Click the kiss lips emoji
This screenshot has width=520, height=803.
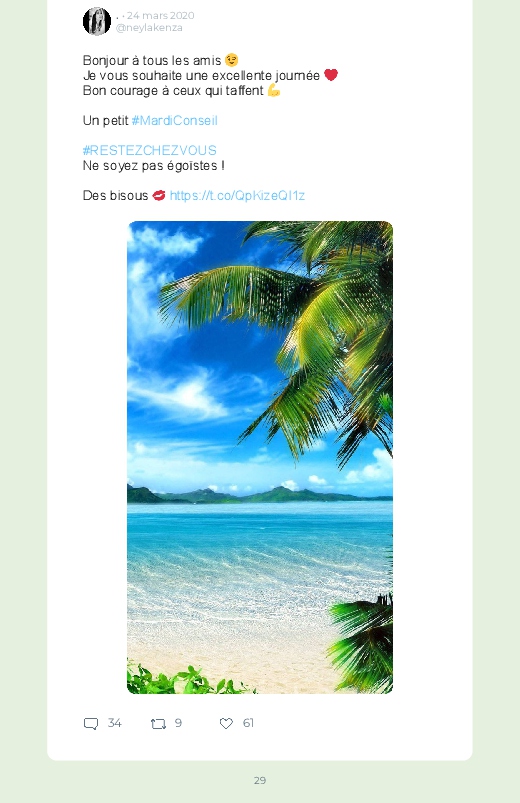click(159, 195)
